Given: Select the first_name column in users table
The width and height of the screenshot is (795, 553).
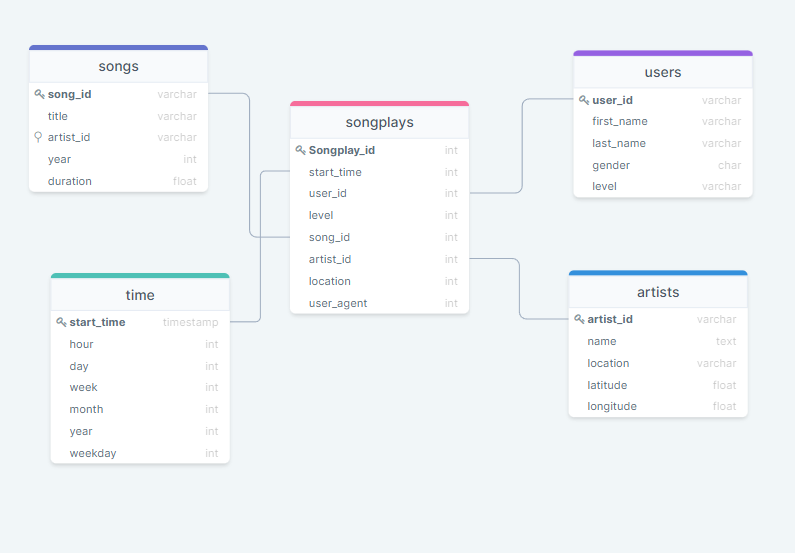Looking at the screenshot, I should (619, 121).
